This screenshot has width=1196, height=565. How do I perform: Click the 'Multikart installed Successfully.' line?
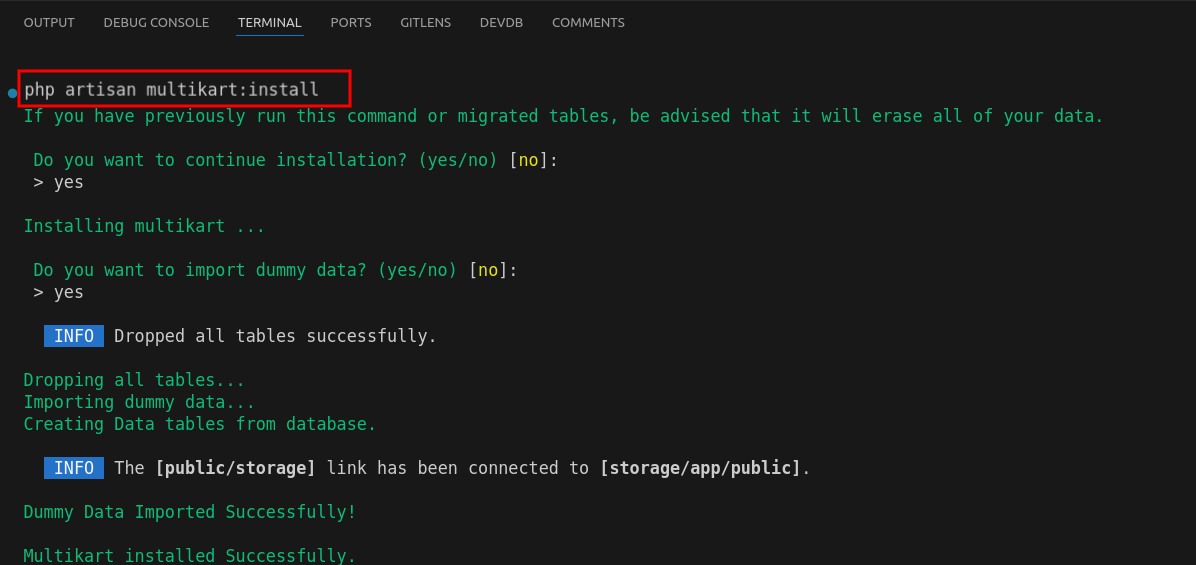(190, 555)
